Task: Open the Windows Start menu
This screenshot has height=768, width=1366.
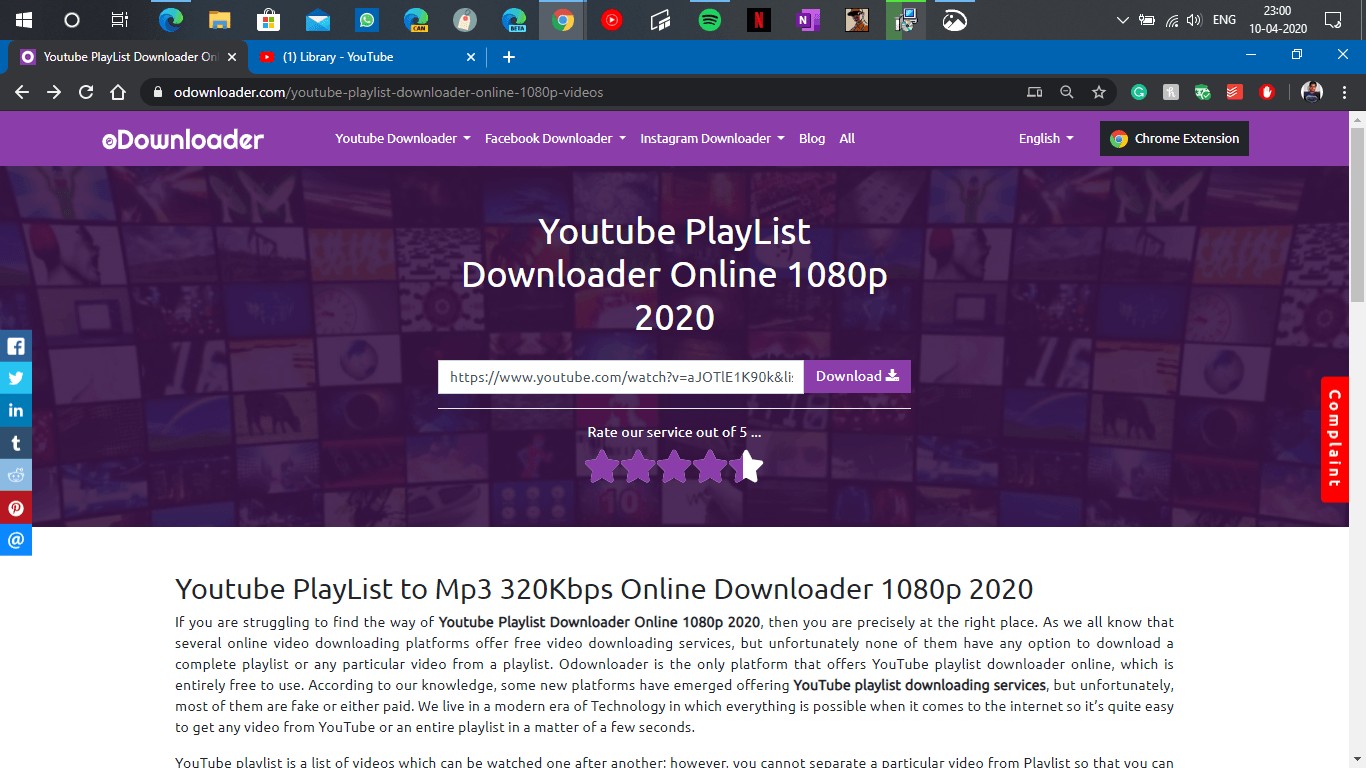Action: (22, 20)
